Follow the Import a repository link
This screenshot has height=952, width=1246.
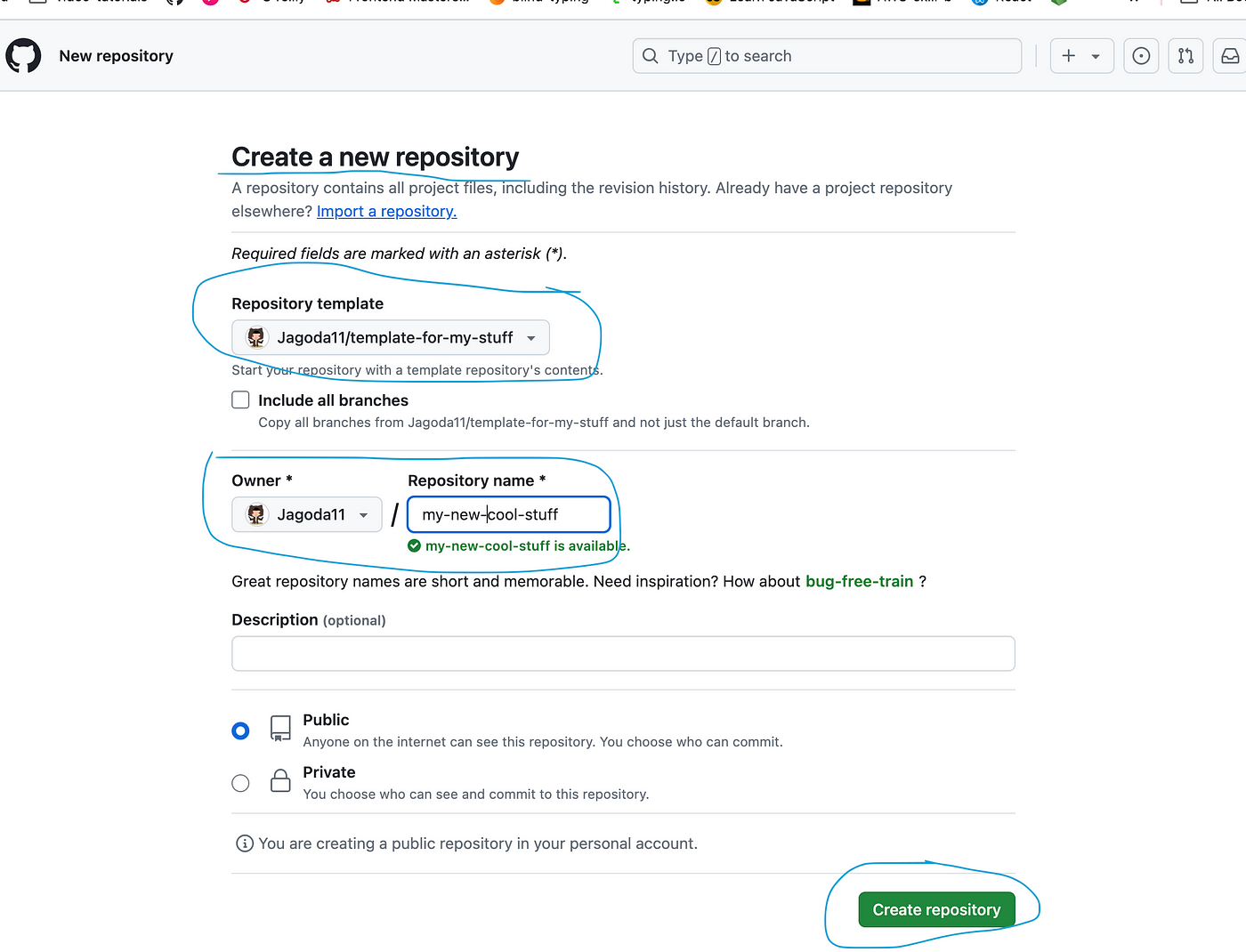tap(386, 211)
